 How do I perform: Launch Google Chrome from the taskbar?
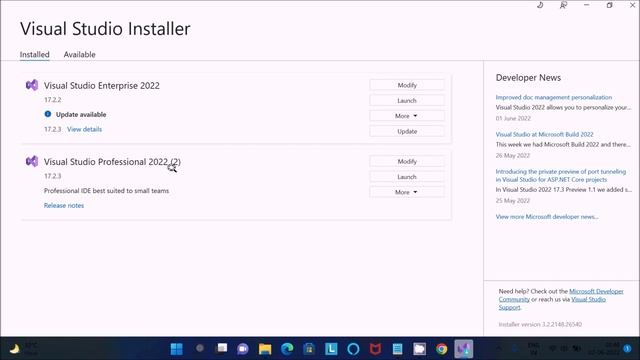[x=441, y=349]
